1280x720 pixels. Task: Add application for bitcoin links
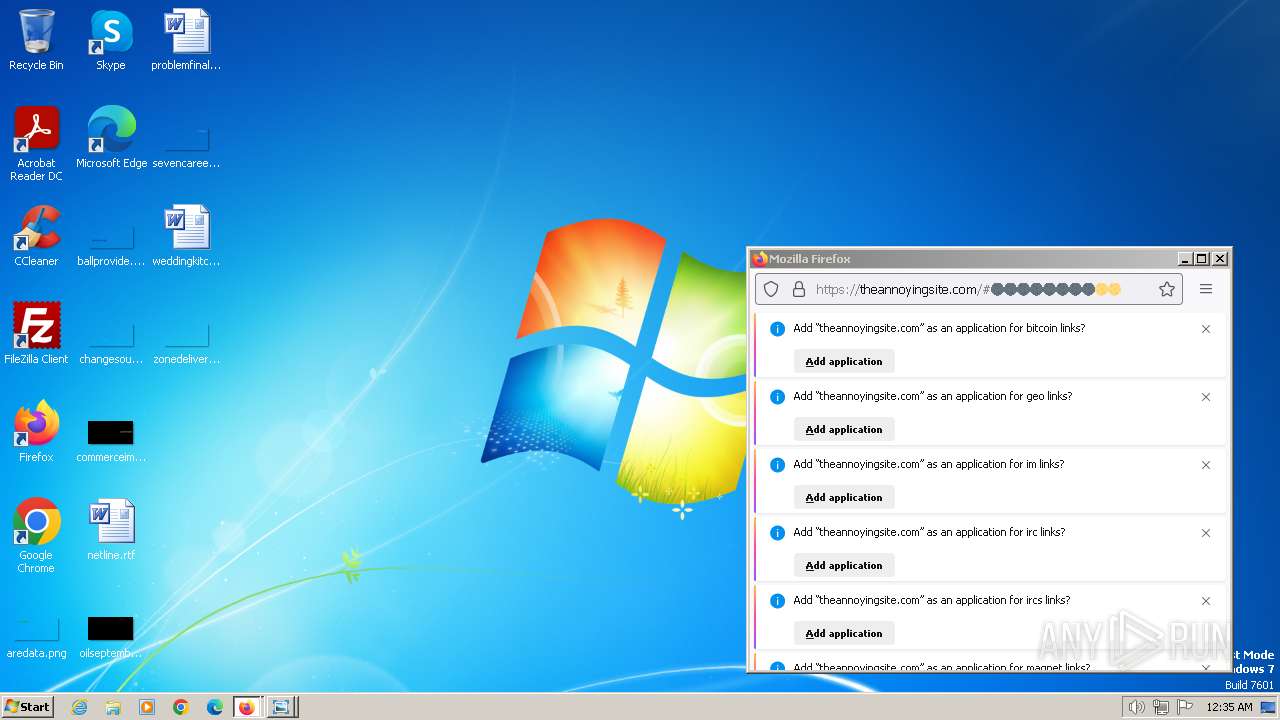point(844,361)
